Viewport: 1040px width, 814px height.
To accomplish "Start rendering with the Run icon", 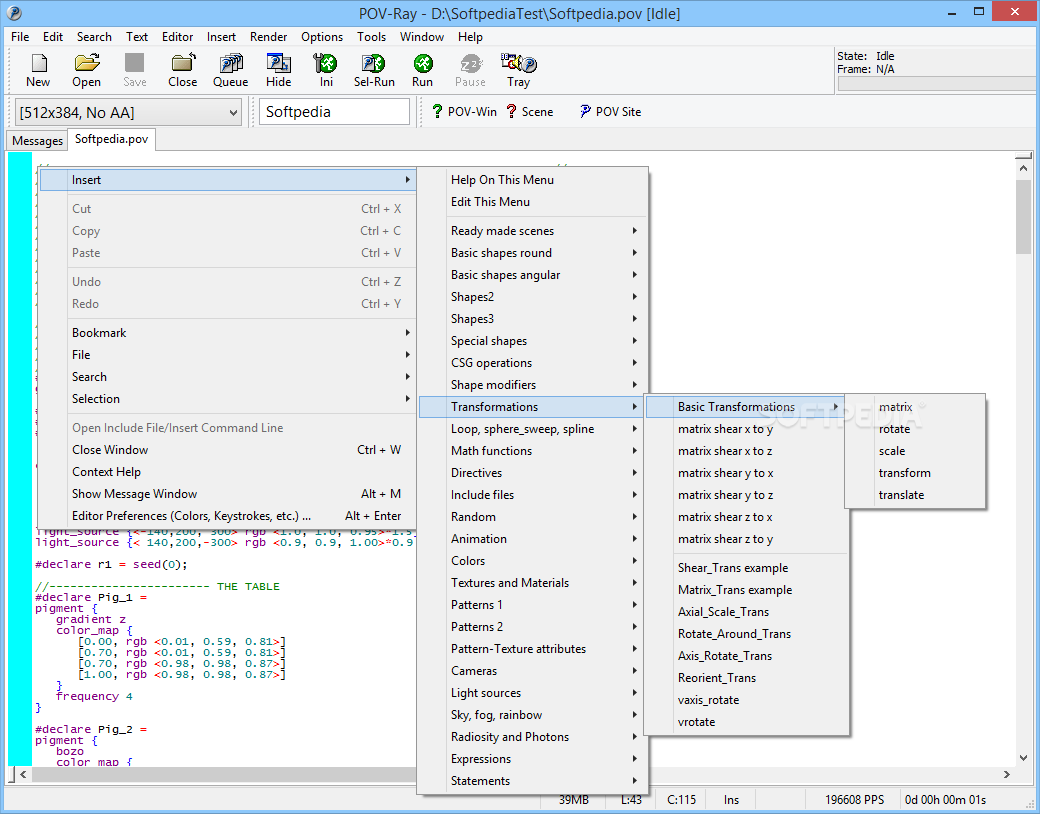I will click(422, 70).
